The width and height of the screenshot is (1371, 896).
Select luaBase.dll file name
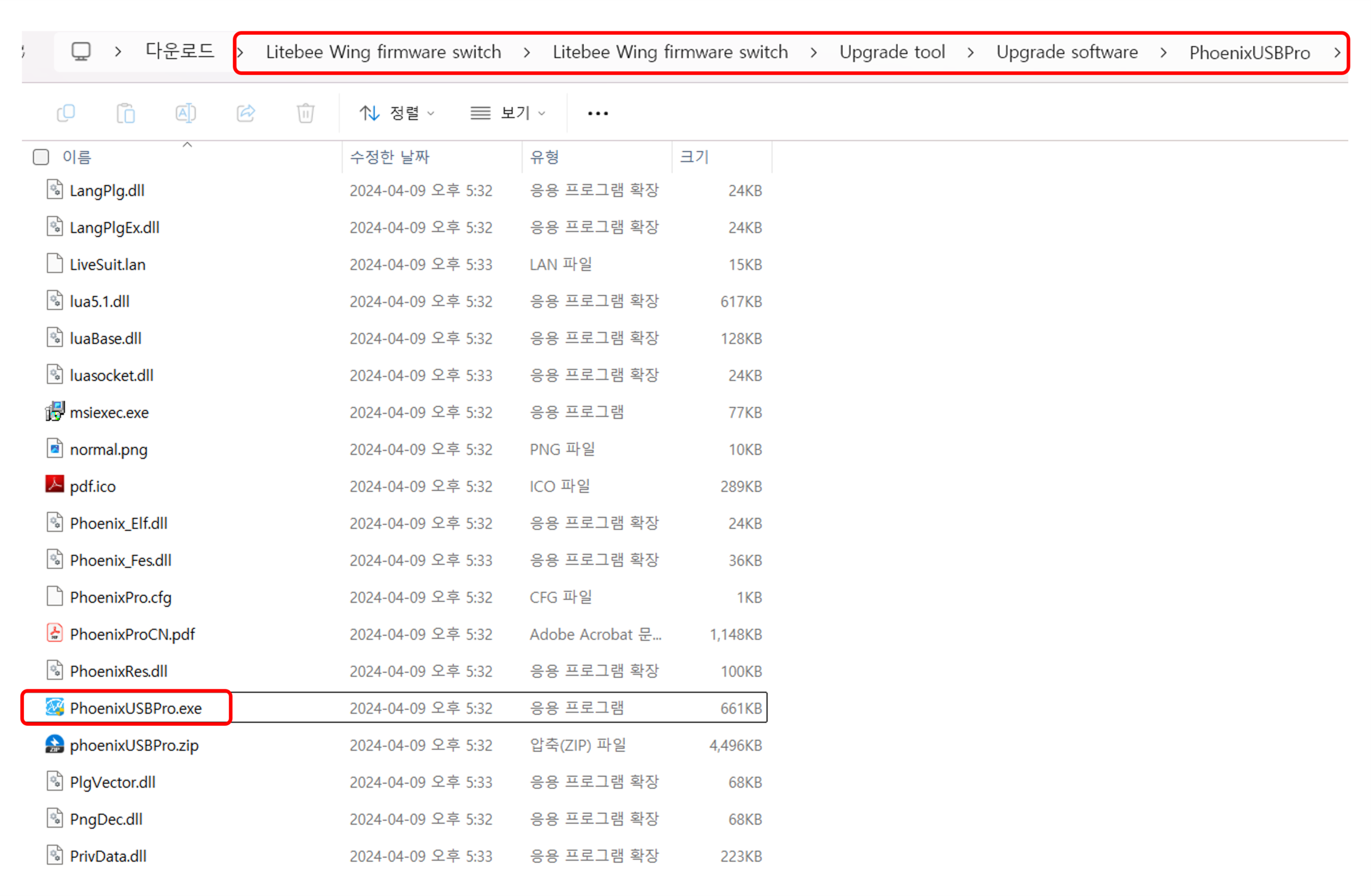(106, 338)
